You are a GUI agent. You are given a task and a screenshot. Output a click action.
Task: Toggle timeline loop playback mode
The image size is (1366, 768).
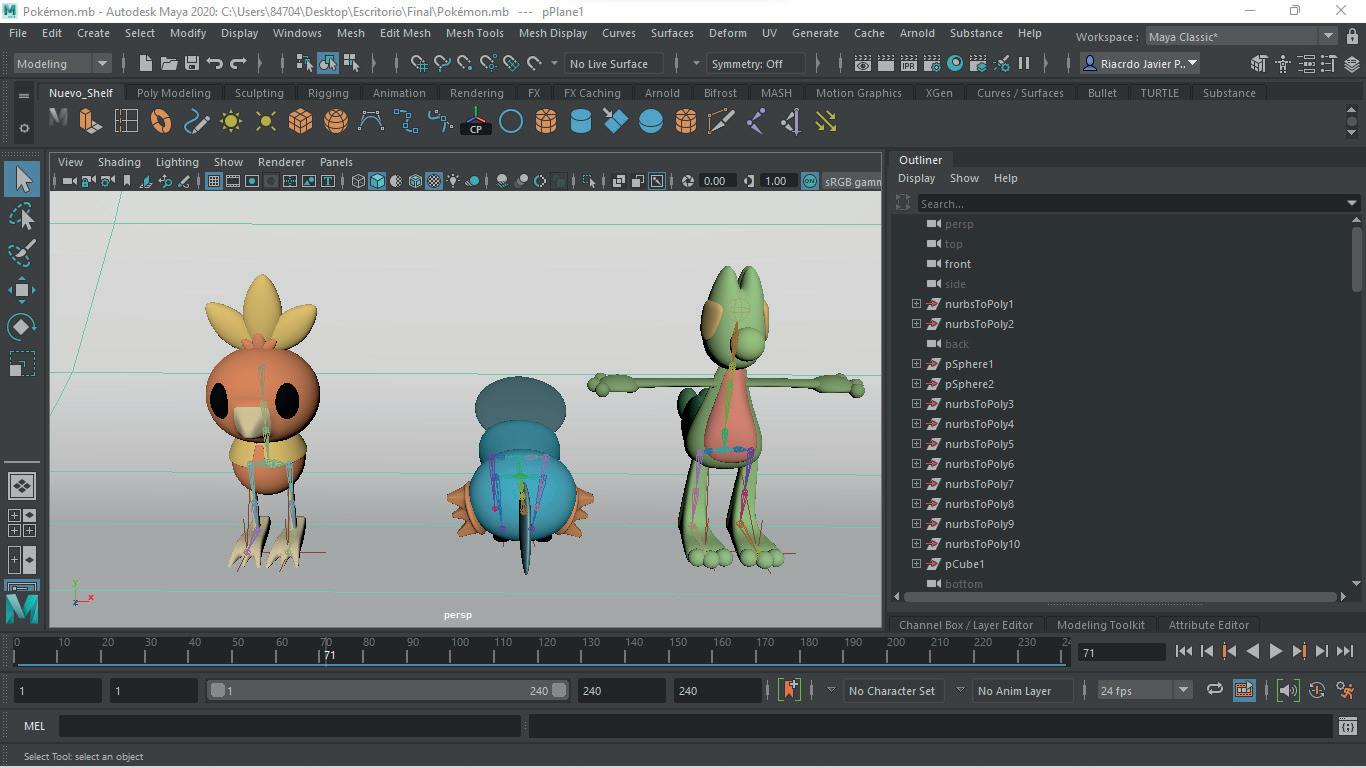point(1215,690)
